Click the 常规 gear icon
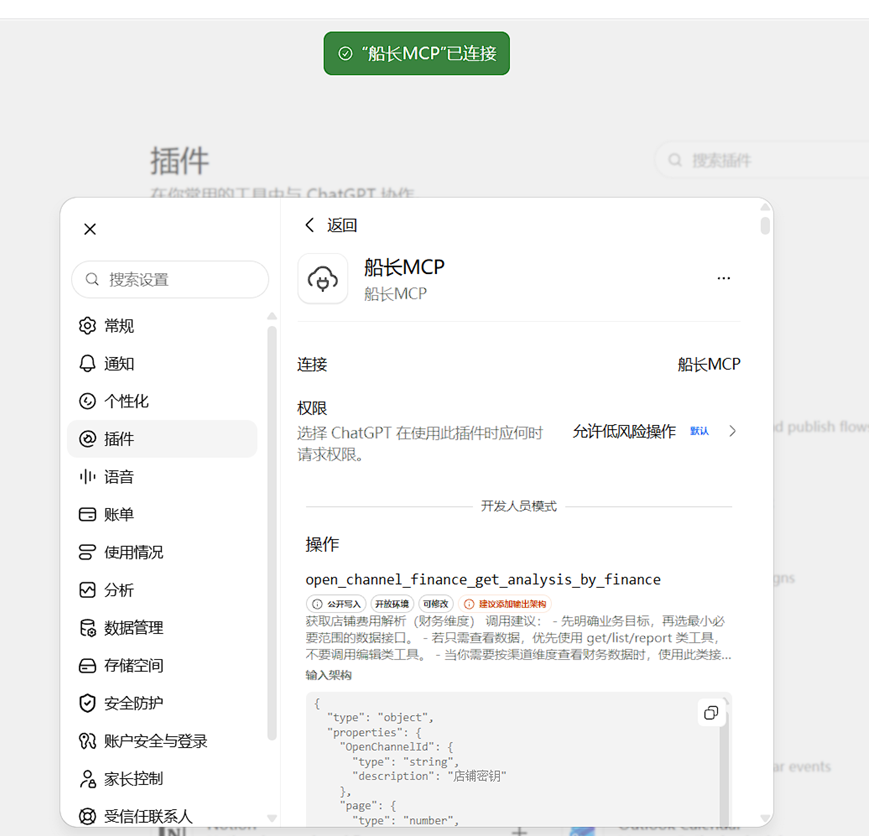The height and width of the screenshot is (836, 869). [x=87, y=326]
